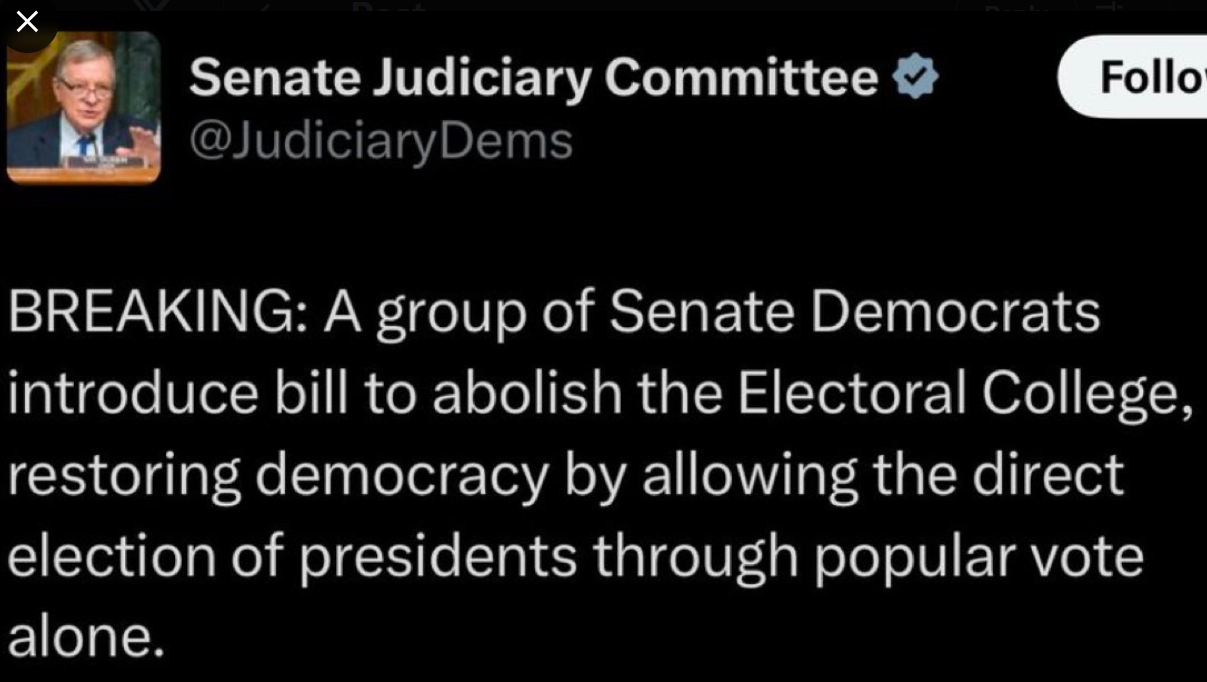
Task: Click the final word "alone." of the tweet
Action: pos(86,637)
